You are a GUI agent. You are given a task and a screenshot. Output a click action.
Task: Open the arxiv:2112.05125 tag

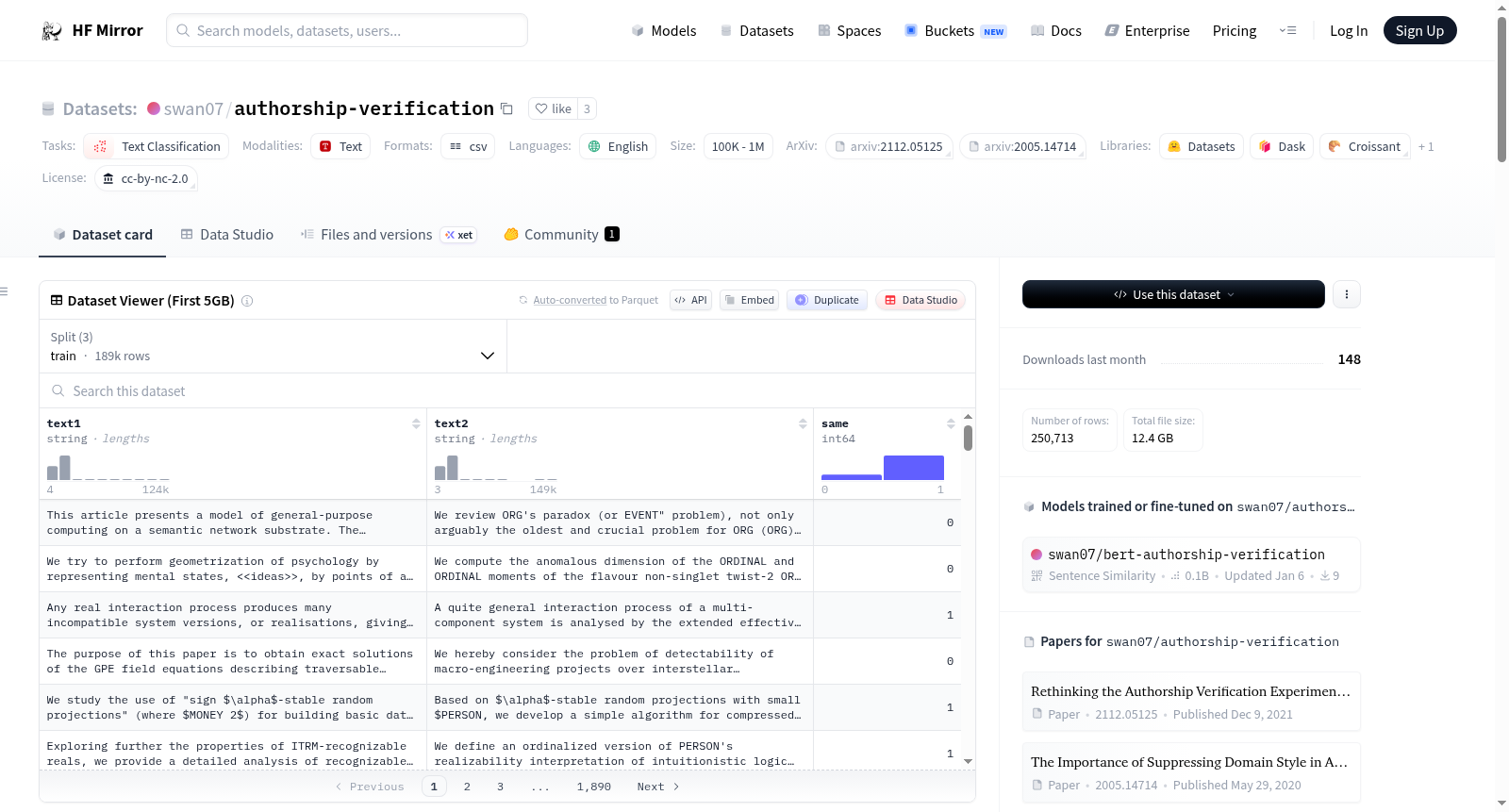point(889,146)
